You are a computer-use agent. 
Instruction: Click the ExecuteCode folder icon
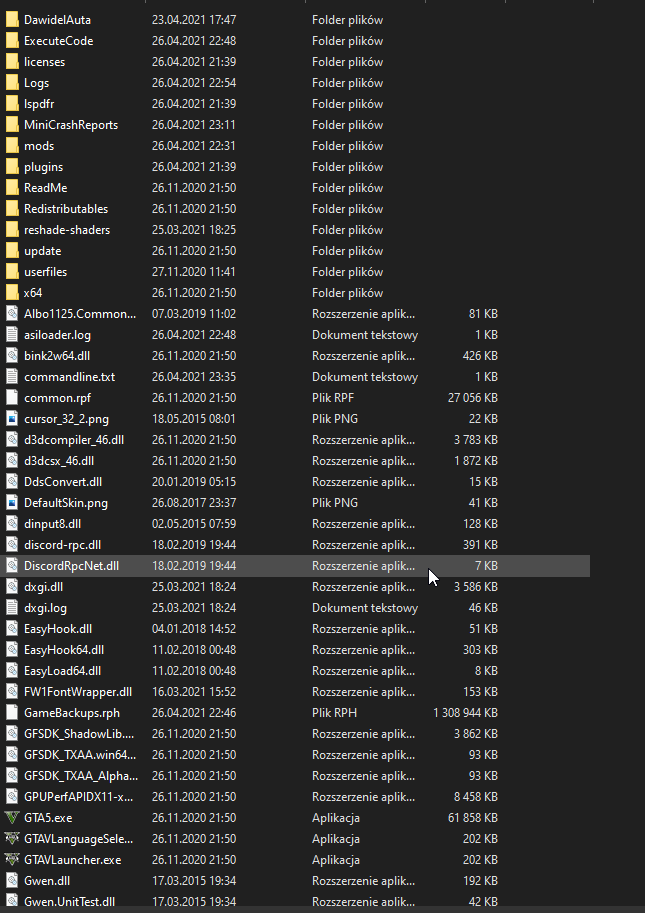pyautogui.click(x=12, y=41)
